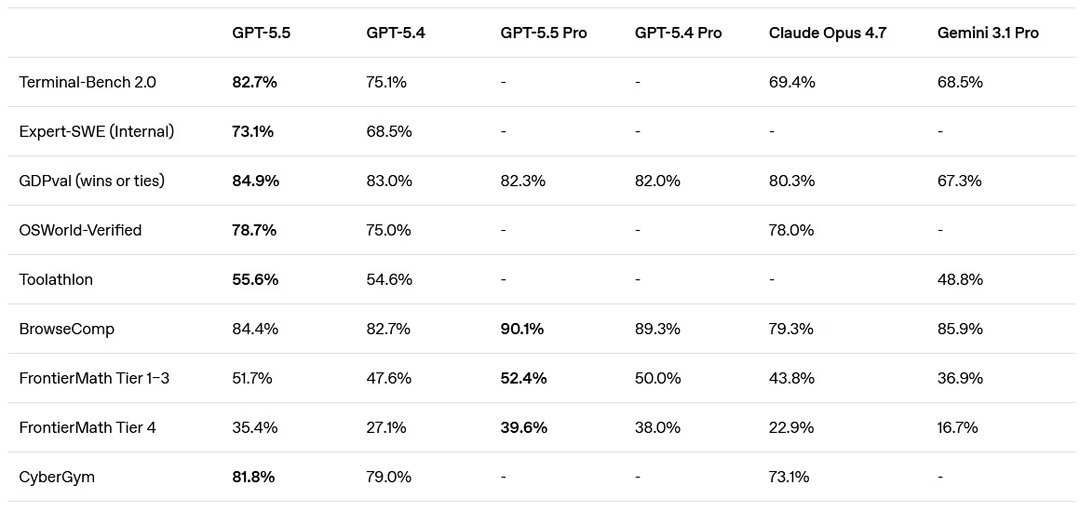Click the GPT-5.5 Pro column header
This screenshot has height=512, width=1080.
click(543, 33)
